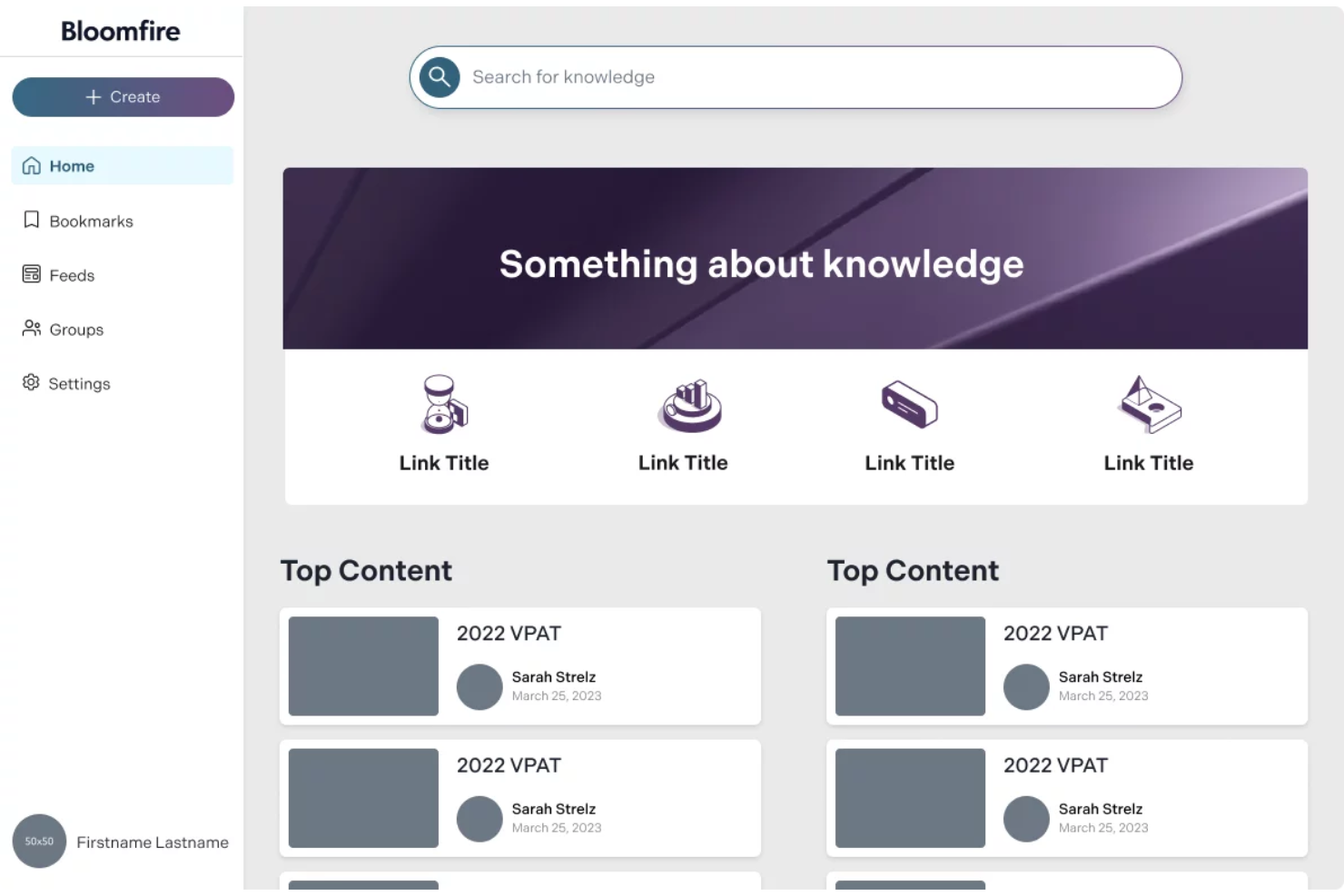Screen dimensions: 1344x896
Task: Select the eraser-shaped Link Title icon
Action: coord(908,405)
